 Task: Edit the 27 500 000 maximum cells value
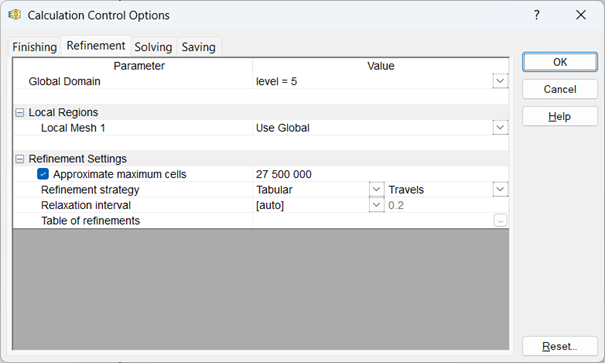tap(380, 174)
